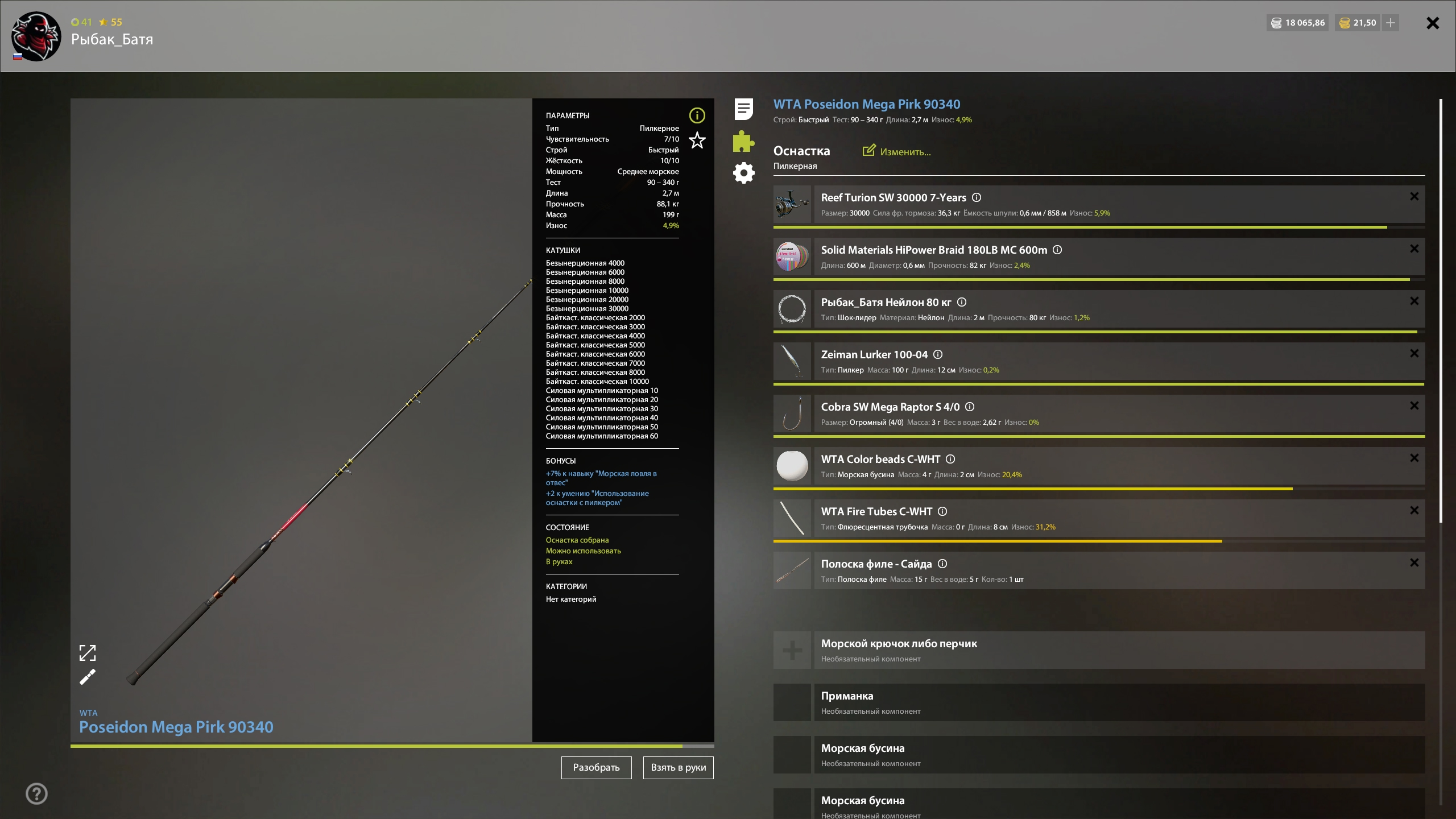Toggle the favorite star for this rod
Viewport: 1456px width, 819px height.
tap(697, 140)
